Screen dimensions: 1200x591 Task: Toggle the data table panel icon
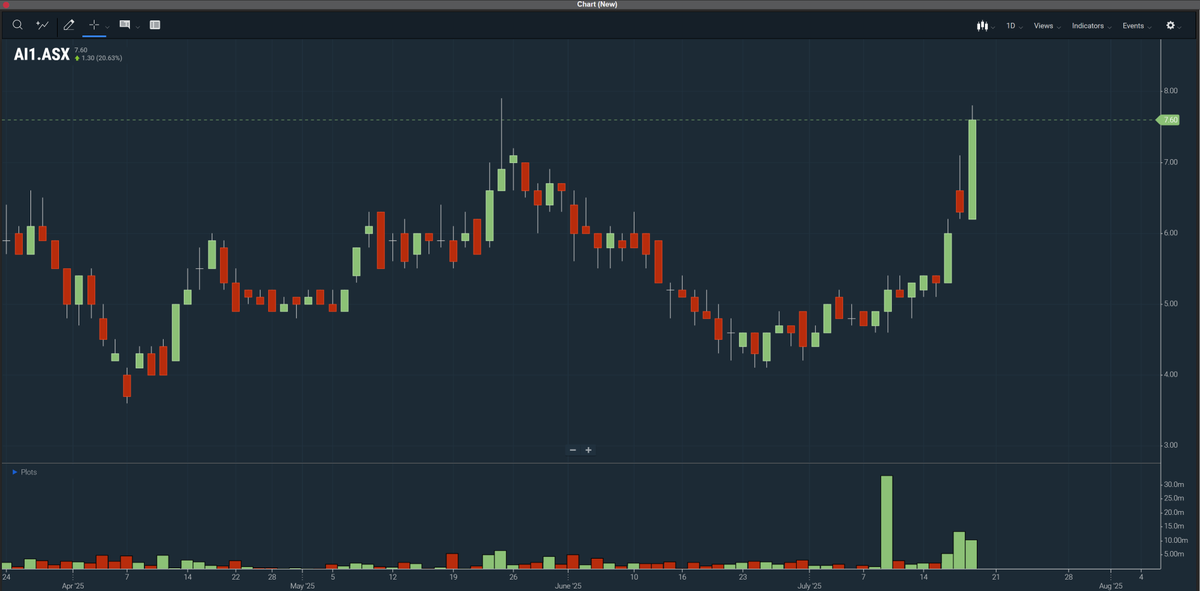[155, 25]
